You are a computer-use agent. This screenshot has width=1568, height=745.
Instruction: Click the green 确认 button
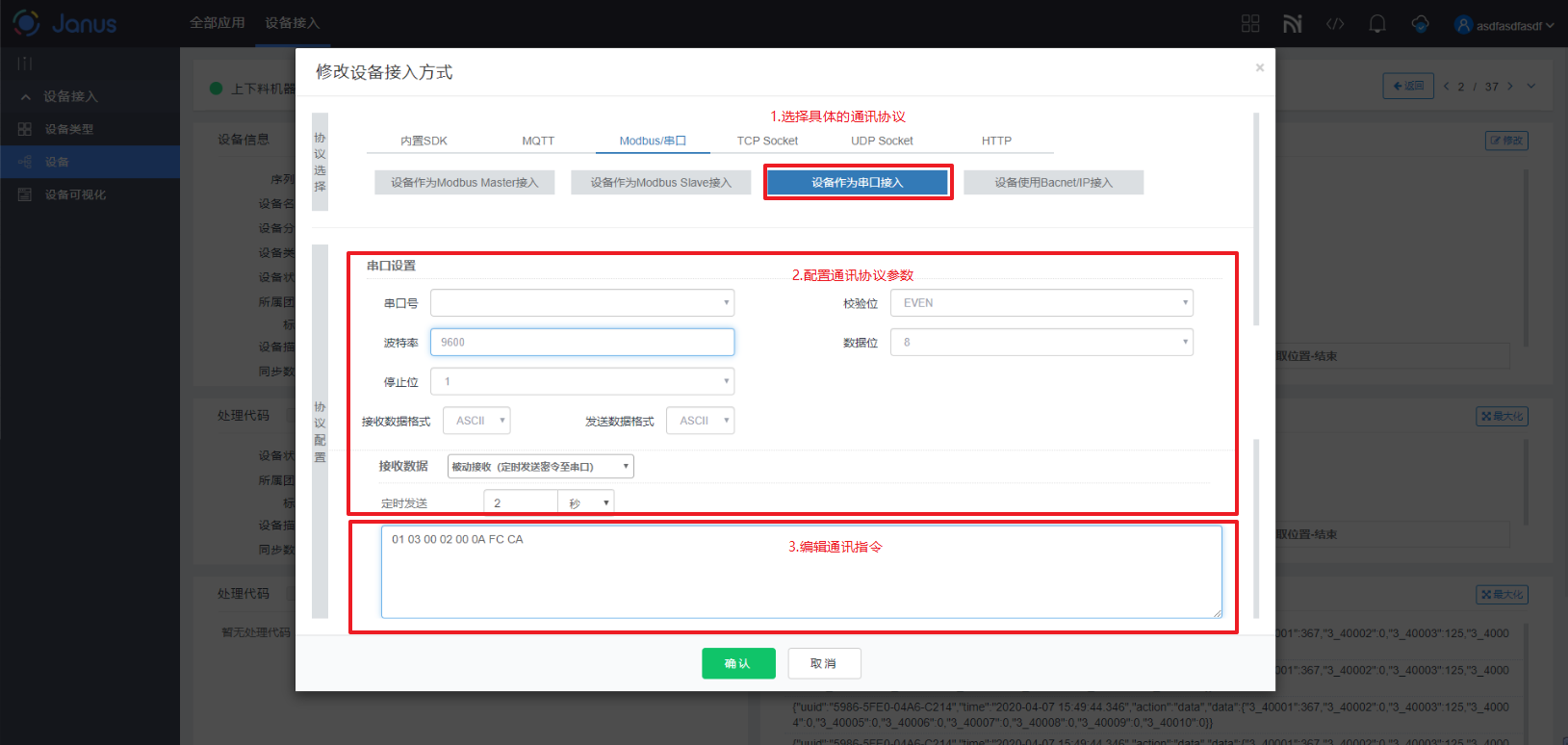(738, 663)
